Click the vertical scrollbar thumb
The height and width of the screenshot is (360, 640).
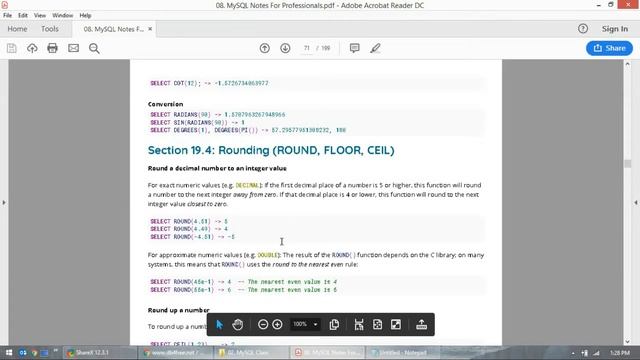pyautogui.click(x=627, y=163)
